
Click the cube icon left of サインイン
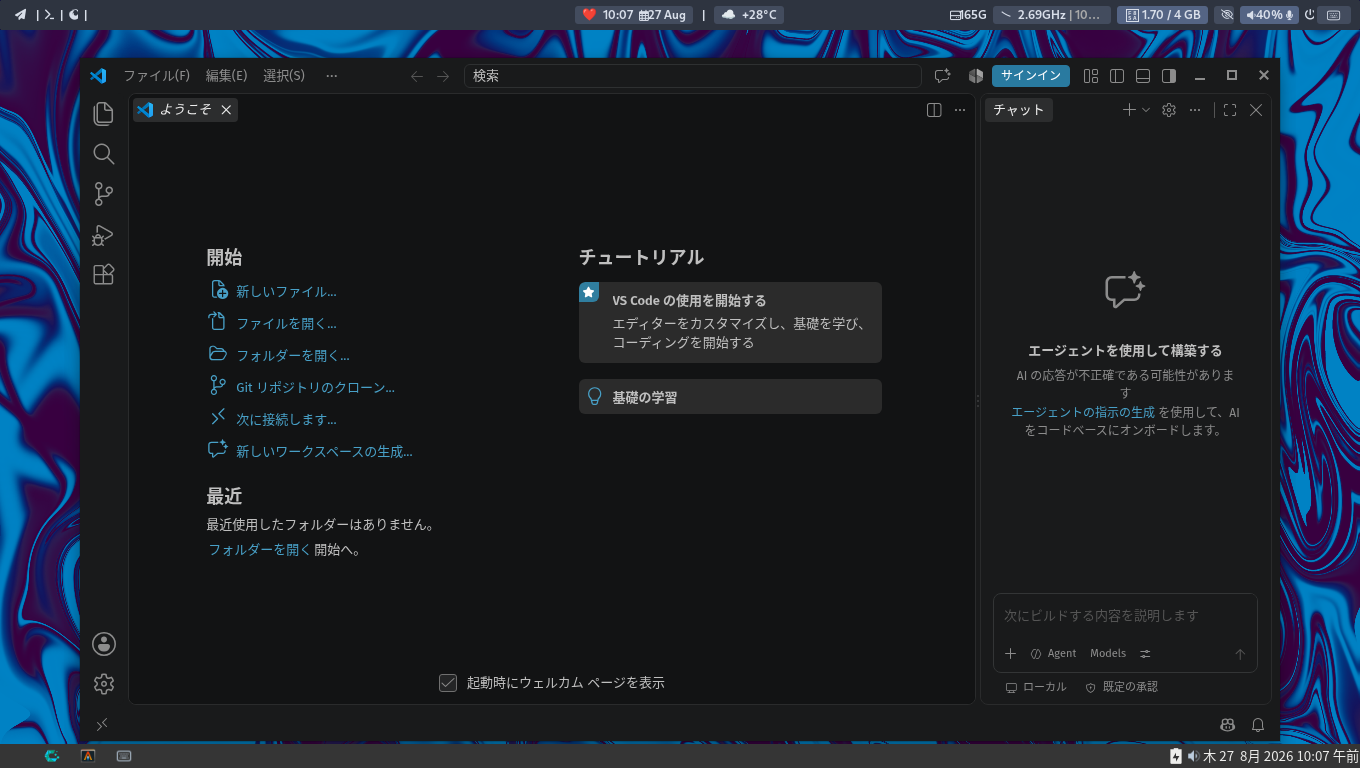(976, 76)
